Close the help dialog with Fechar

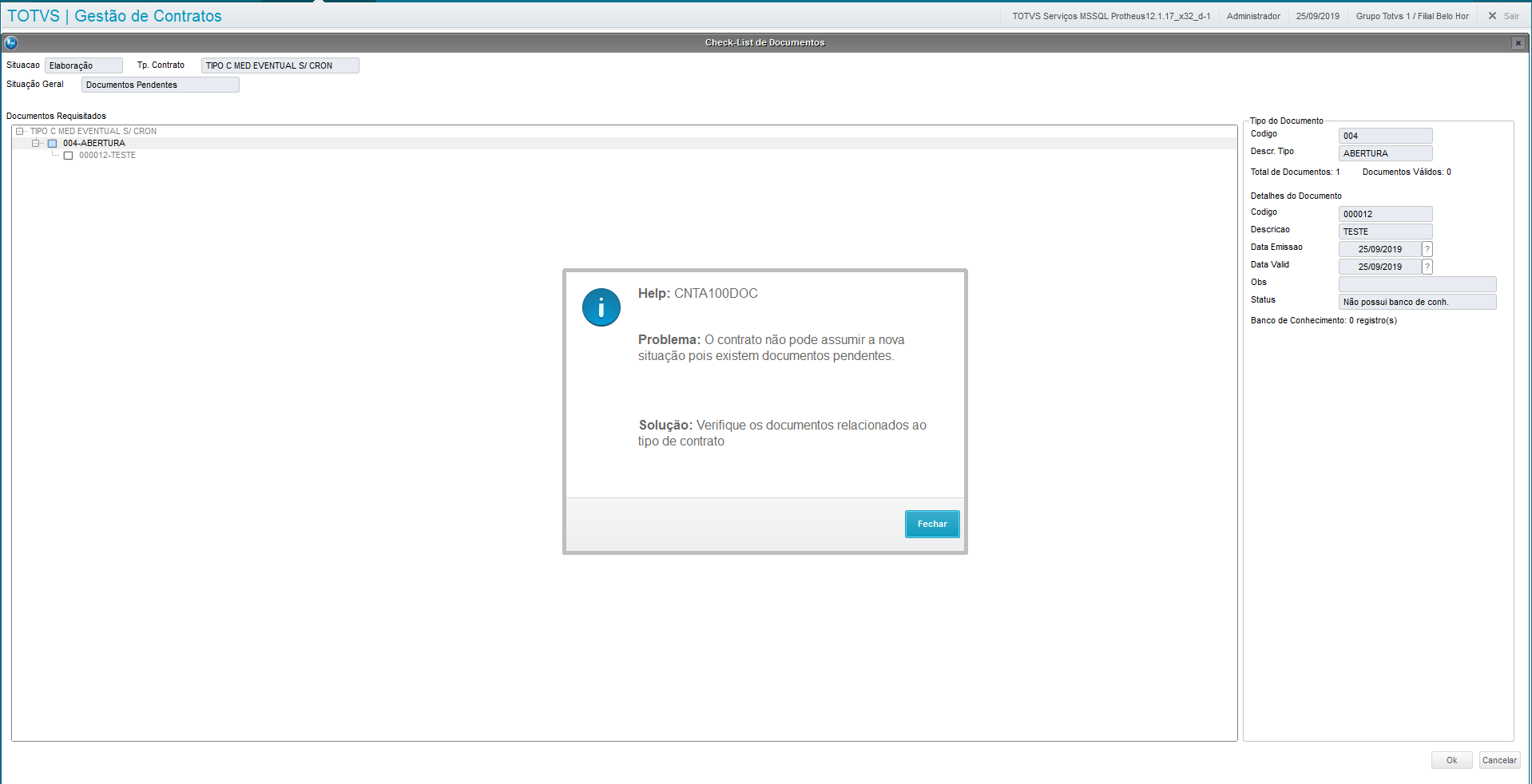tap(931, 524)
